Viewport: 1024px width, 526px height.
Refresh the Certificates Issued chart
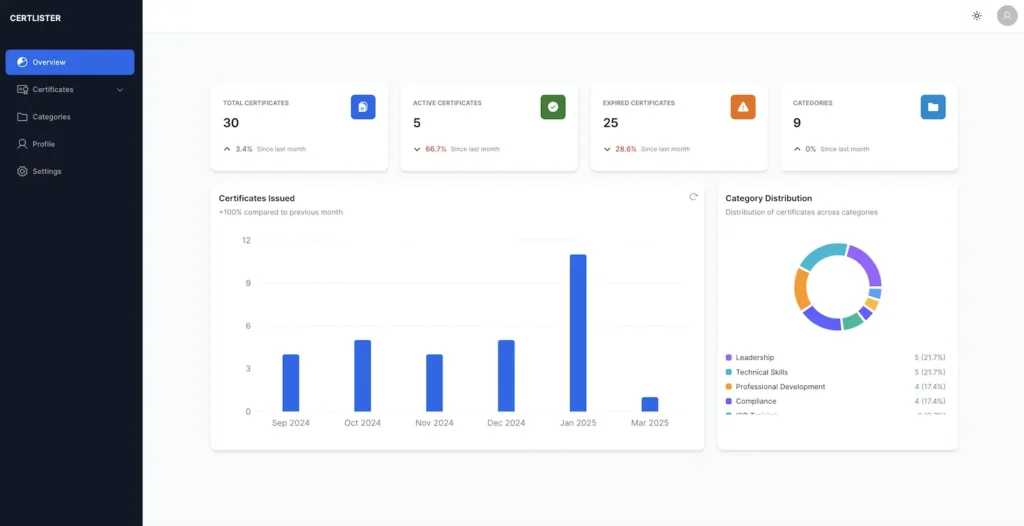point(694,197)
